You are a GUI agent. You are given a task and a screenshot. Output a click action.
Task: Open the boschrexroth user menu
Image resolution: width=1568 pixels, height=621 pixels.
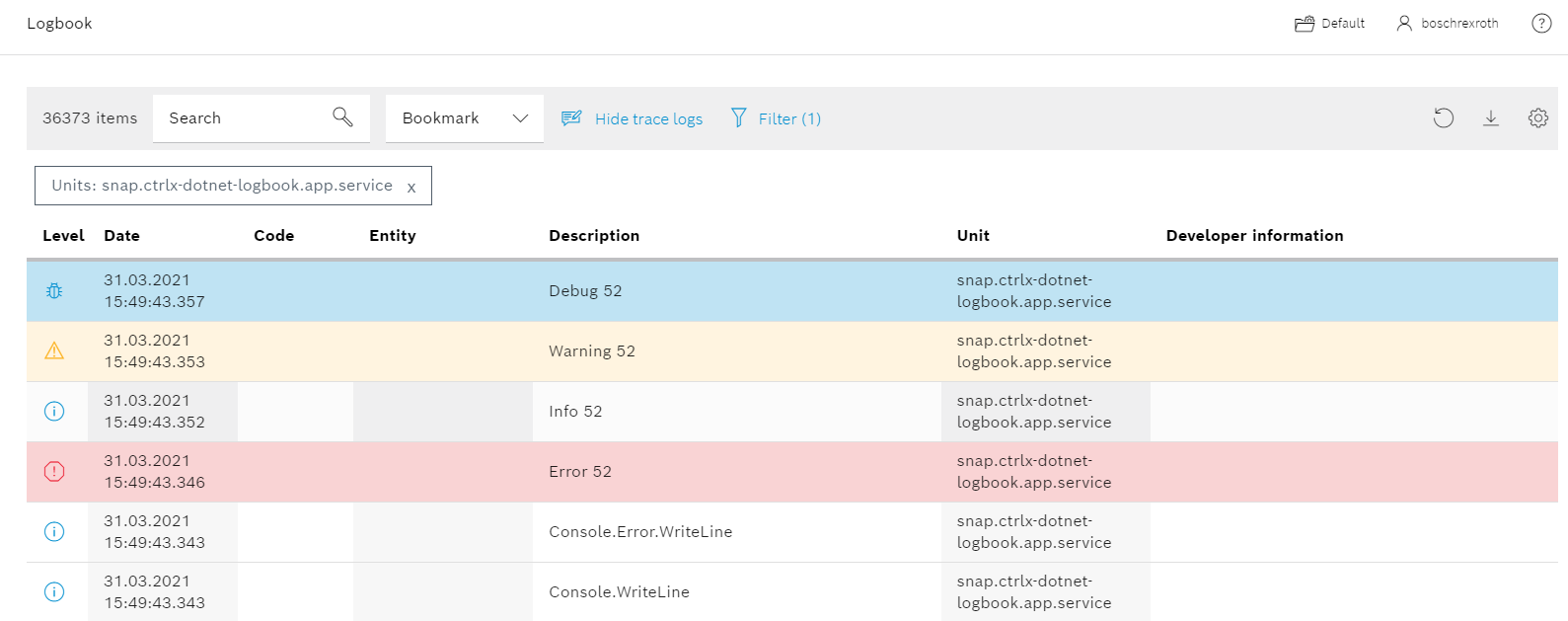click(x=1447, y=24)
